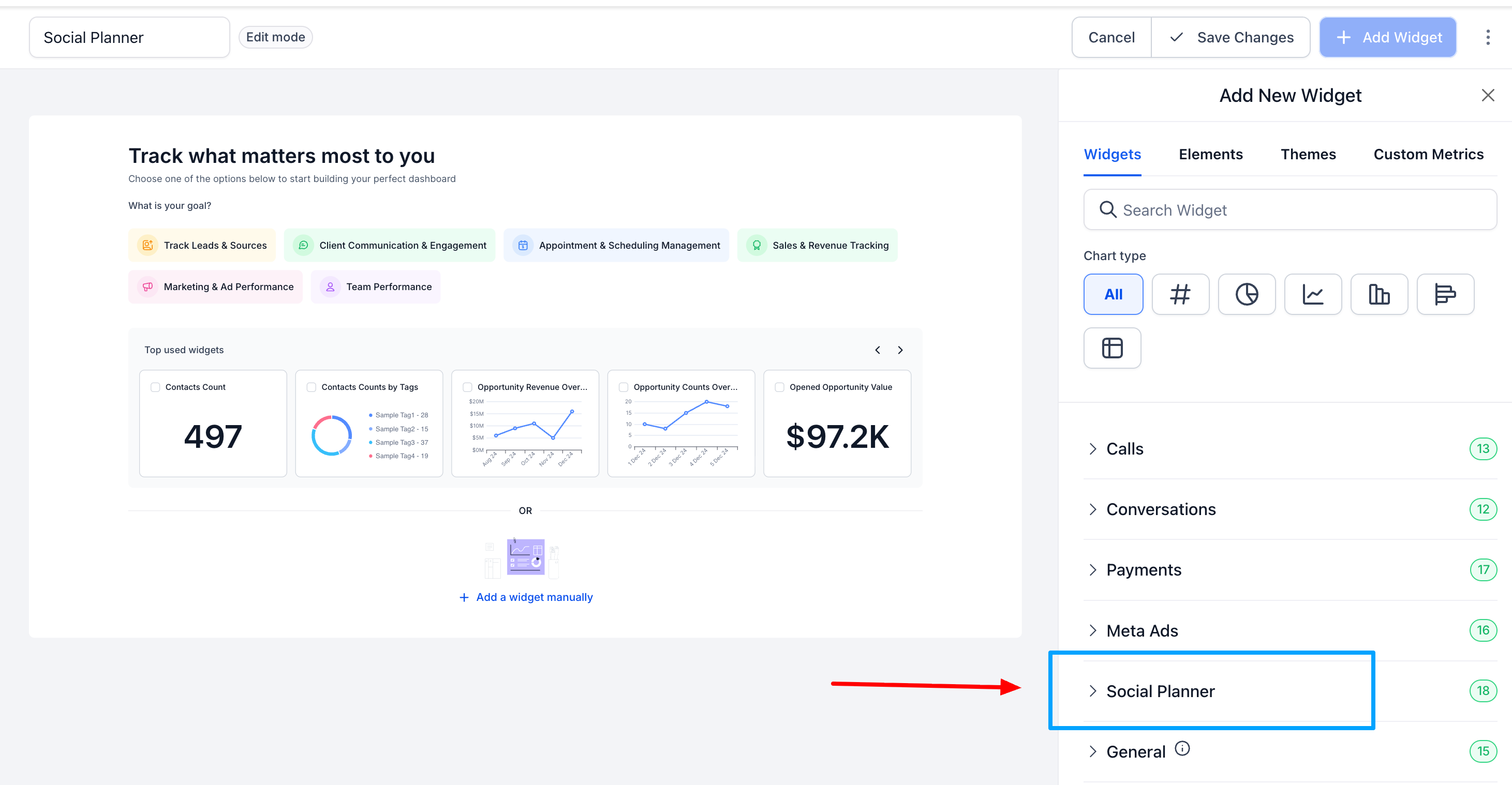Check the Contacts Counts by Tags checkbox

coord(312,387)
